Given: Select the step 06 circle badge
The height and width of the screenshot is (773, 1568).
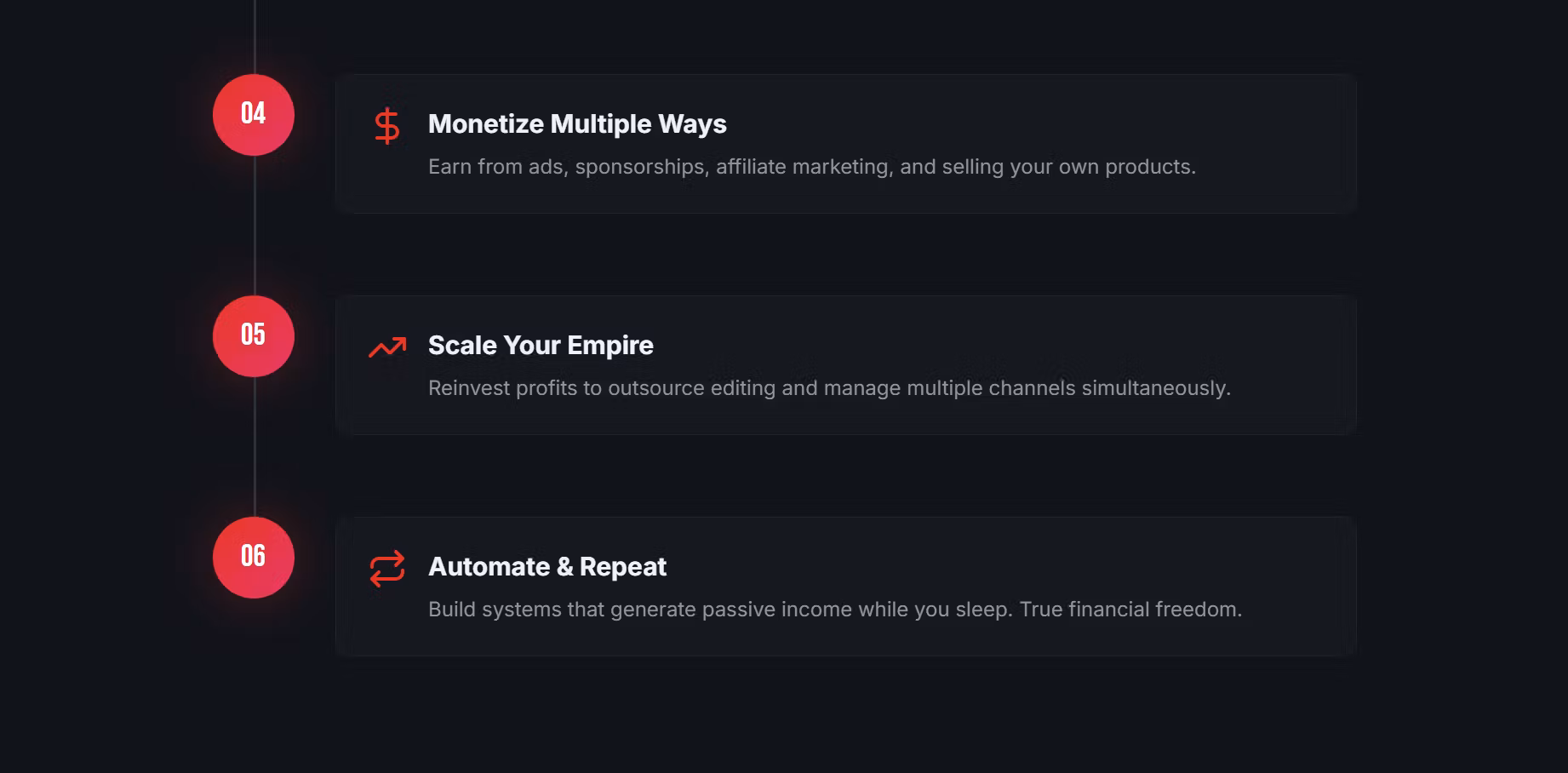Looking at the screenshot, I should 254,558.
